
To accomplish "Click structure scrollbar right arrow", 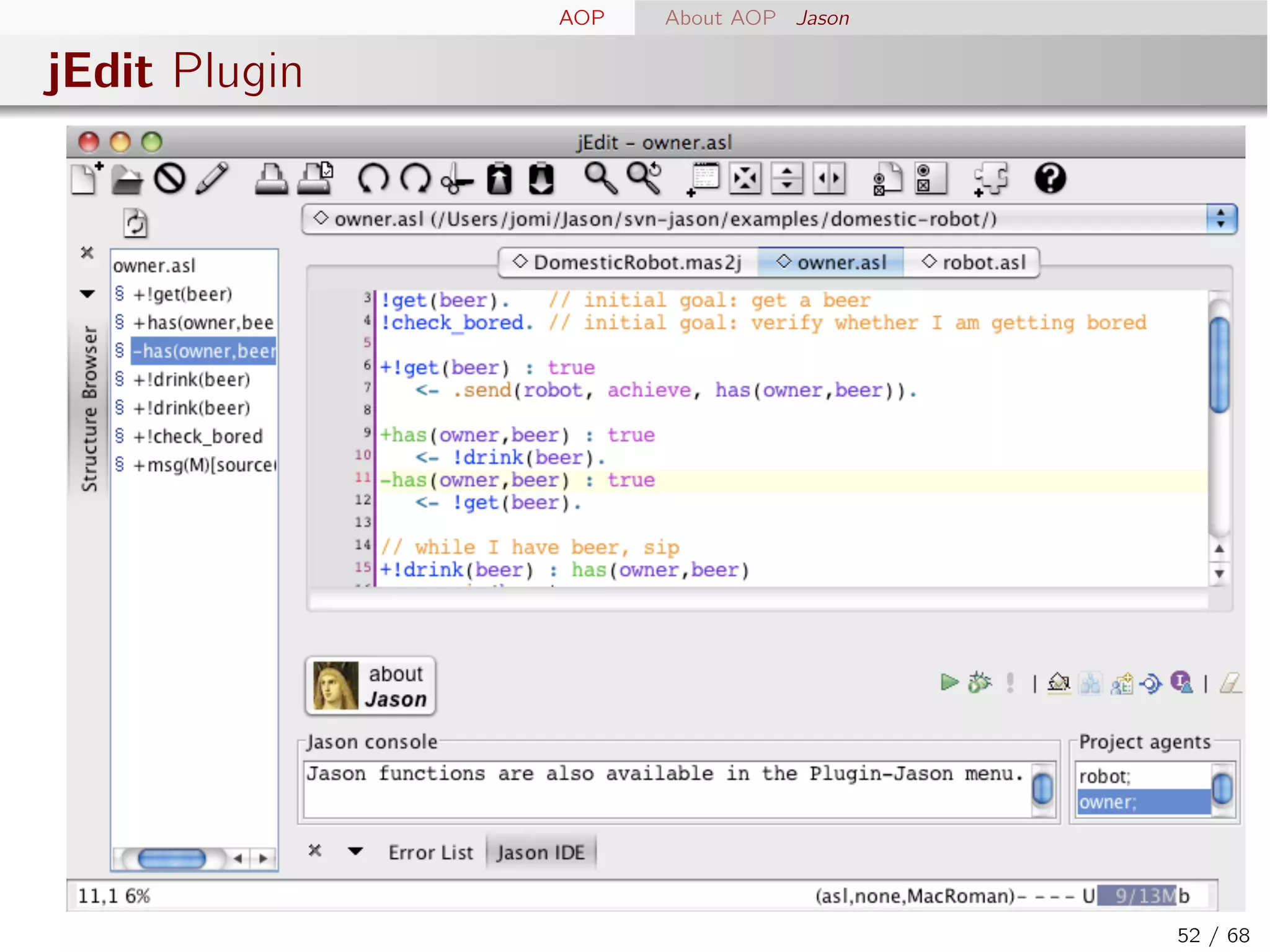I will (x=263, y=858).
